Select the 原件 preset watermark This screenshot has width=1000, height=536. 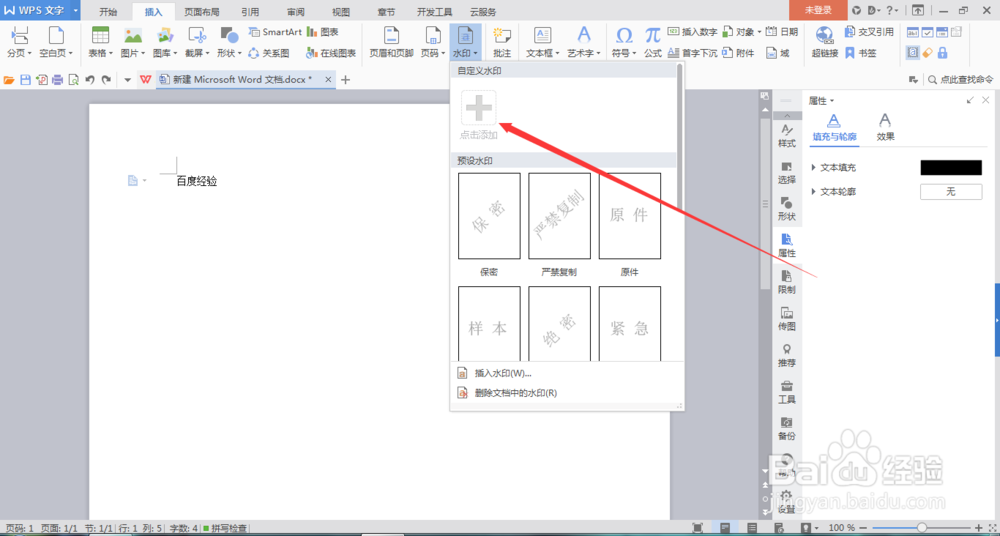click(x=629, y=216)
